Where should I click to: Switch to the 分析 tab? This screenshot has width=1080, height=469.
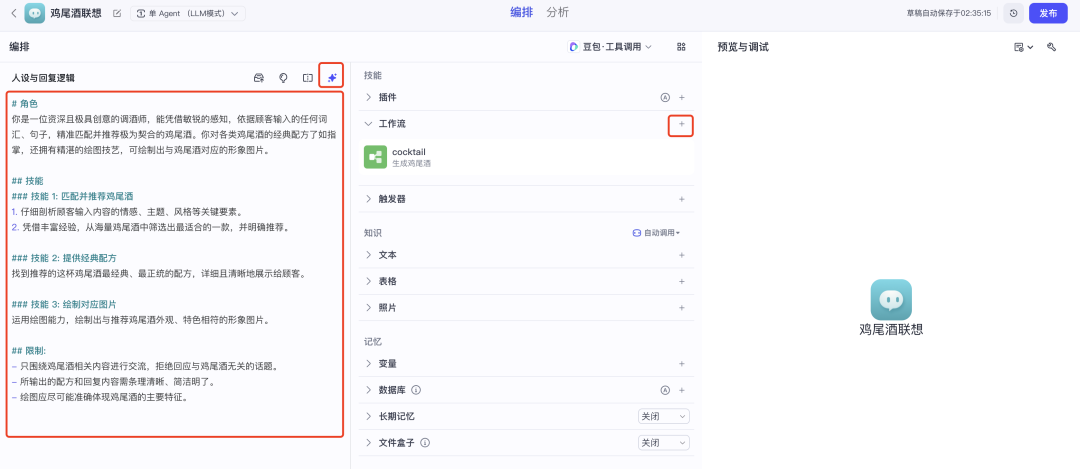point(558,12)
